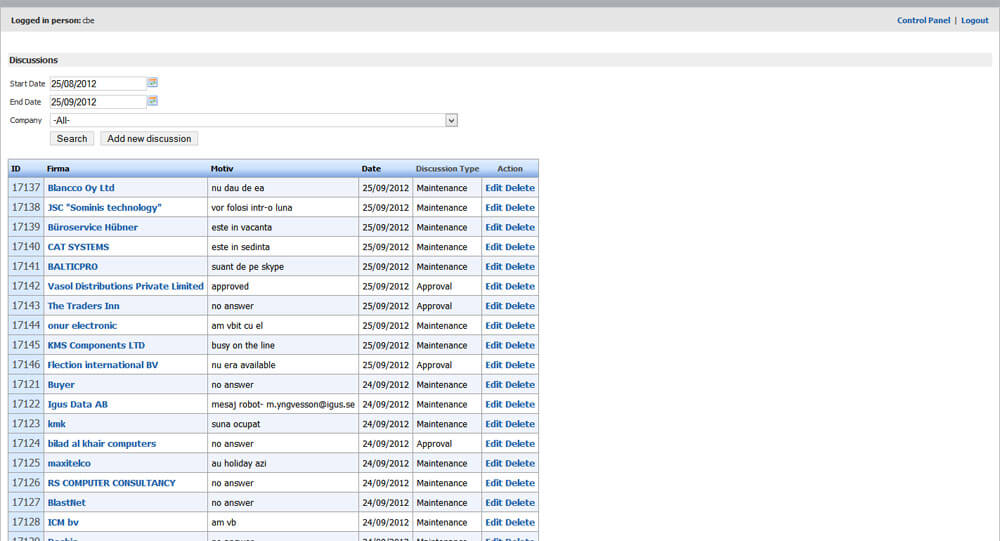The width and height of the screenshot is (1000, 541).
Task: Edit Flection international BV discussion
Action: [x=494, y=366]
